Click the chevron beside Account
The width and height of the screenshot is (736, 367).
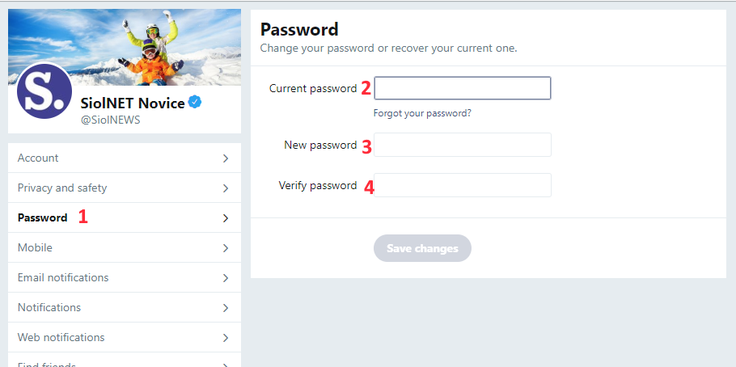(226, 158)
